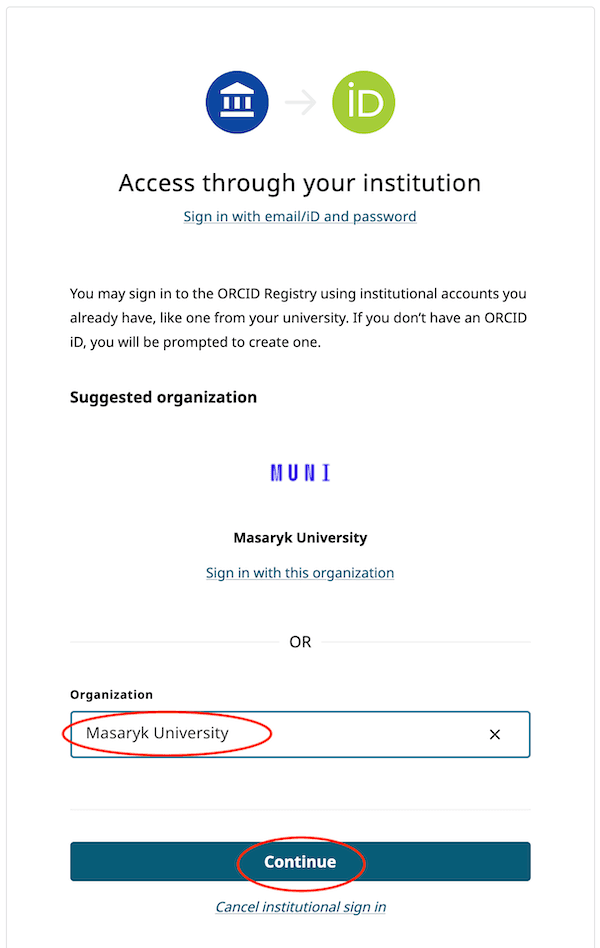Image resolution: width=600 pixels, height=948 pixels.
Task: Click the Suggested organization heading
Action: (x=163, y=397)
